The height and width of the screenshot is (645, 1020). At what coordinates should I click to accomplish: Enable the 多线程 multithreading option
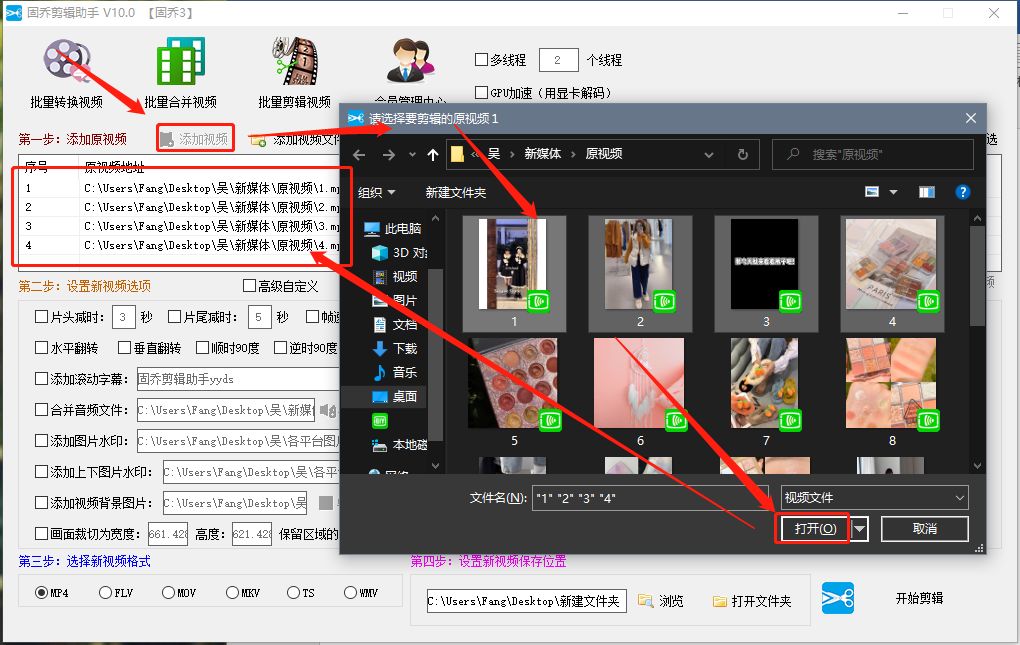[x=481, y=59]
